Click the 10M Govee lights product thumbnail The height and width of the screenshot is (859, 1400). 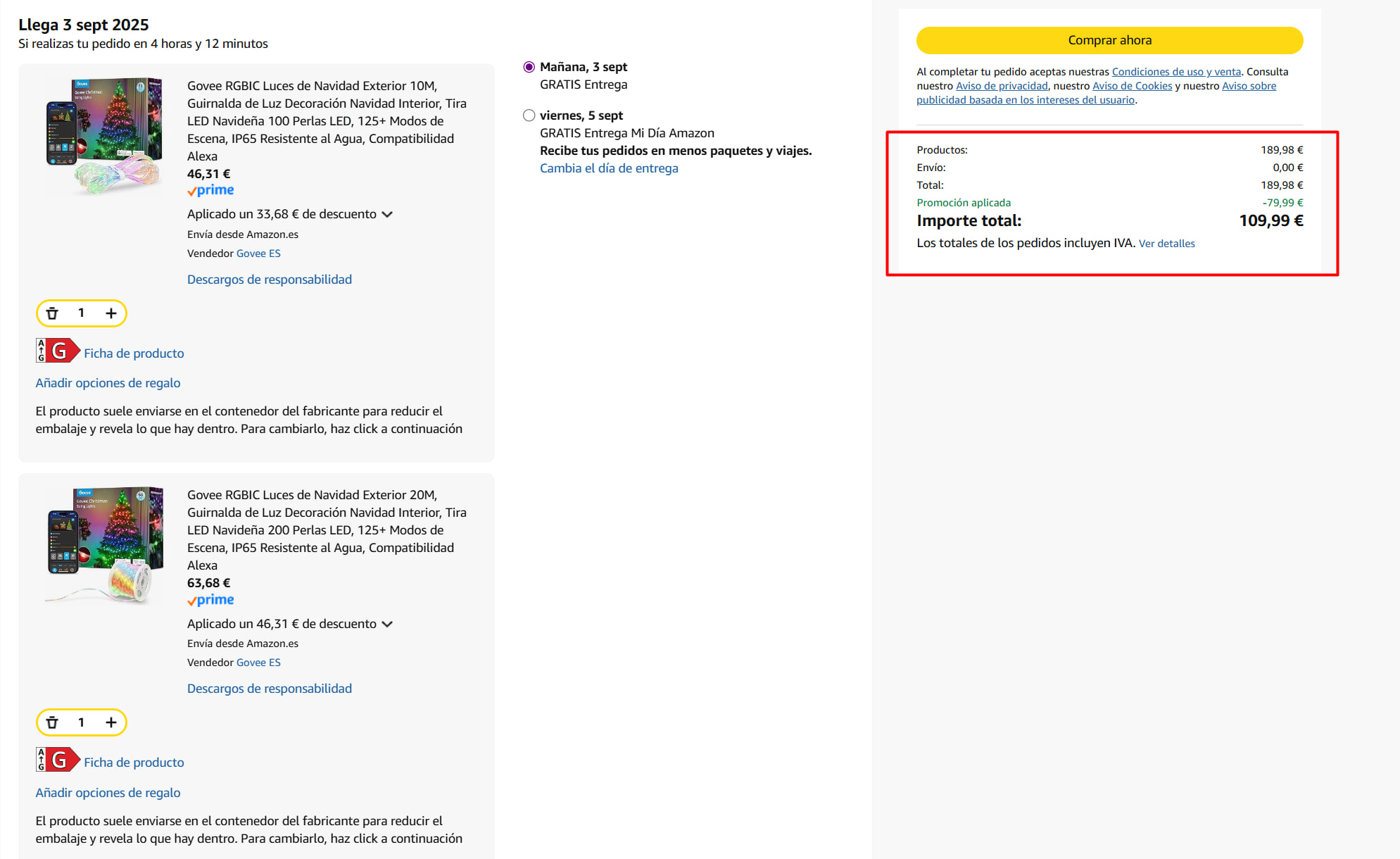(x=103, y=136)
